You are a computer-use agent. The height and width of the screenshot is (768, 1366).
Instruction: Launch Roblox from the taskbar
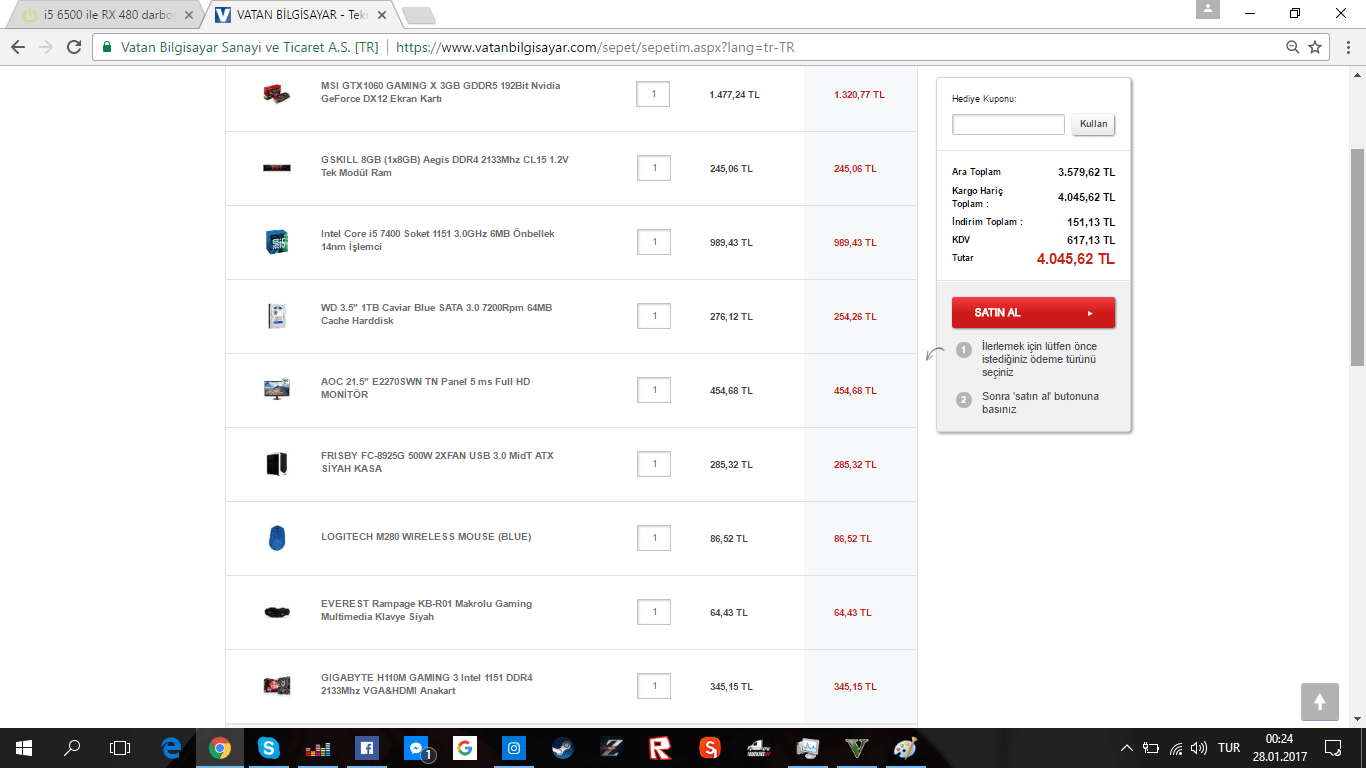pyautogui.click(x=659, y=747)
